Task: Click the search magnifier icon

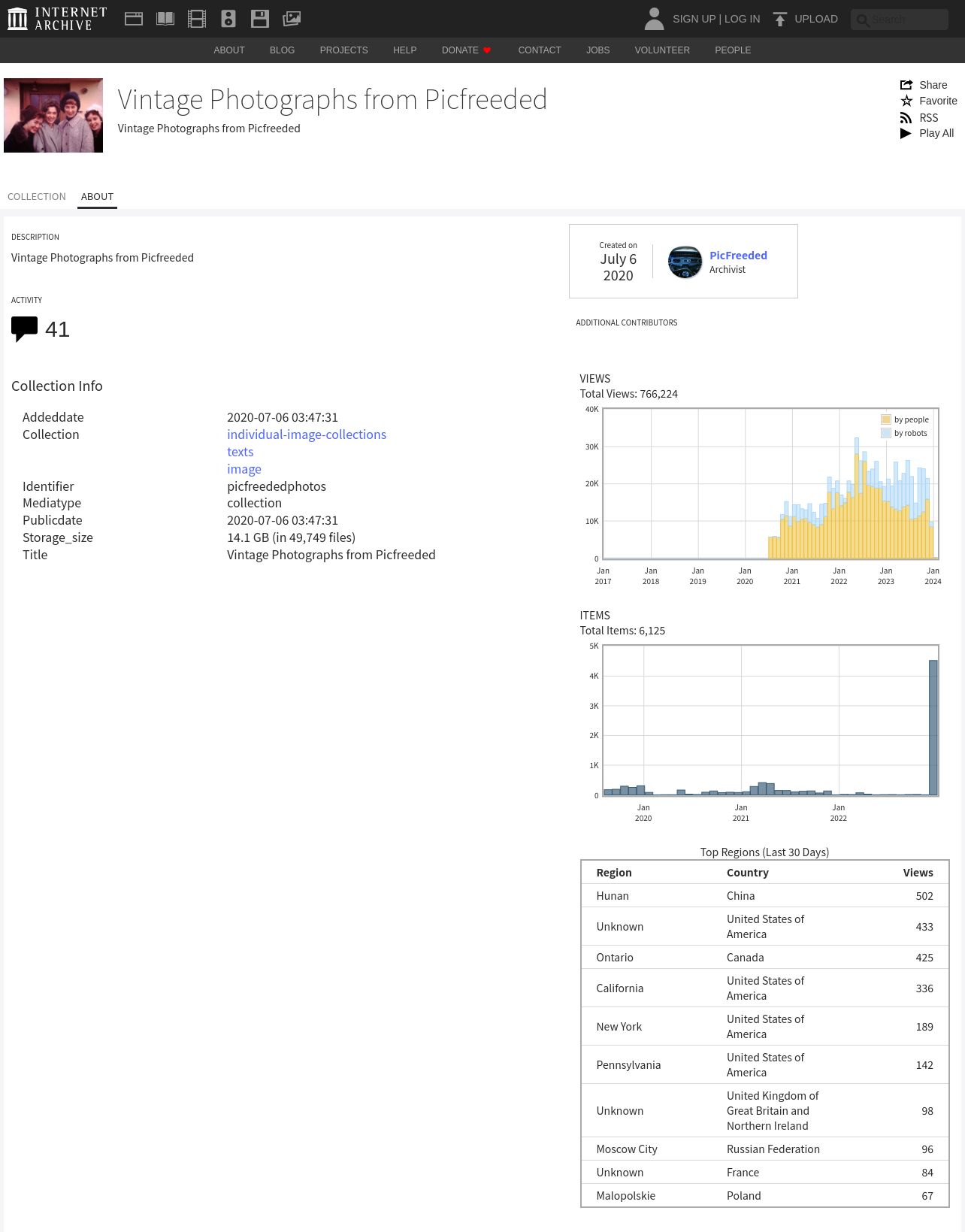Action: point(863,20)
